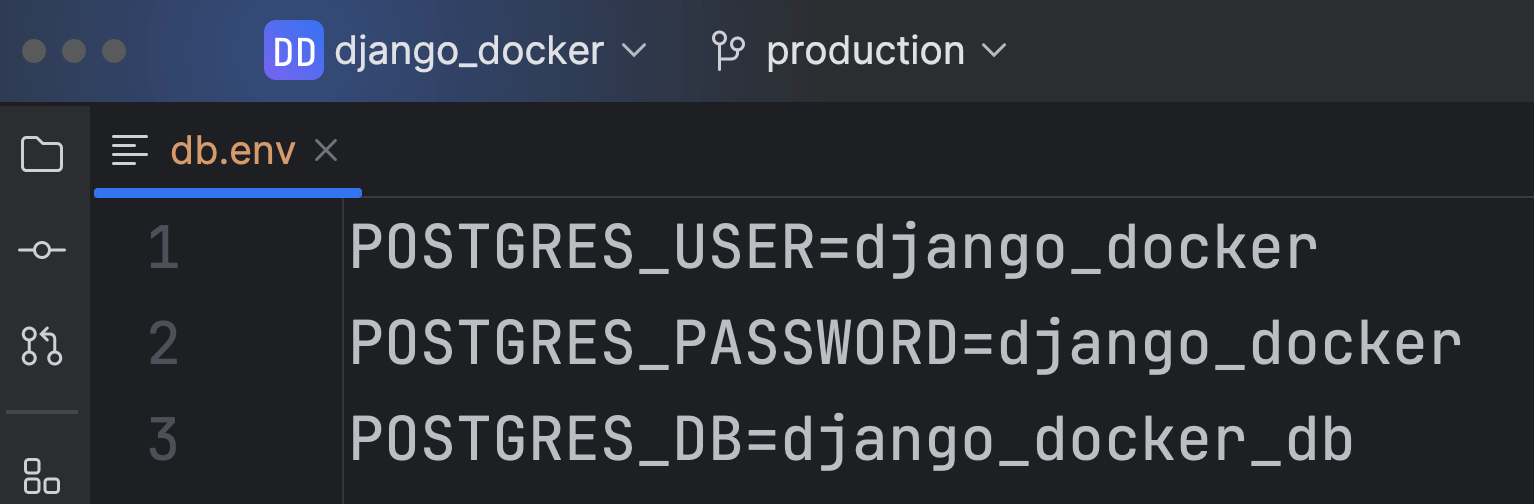Open the Project folder tool window
This screenshot has height=504, width=1534.
pos(42,155)
